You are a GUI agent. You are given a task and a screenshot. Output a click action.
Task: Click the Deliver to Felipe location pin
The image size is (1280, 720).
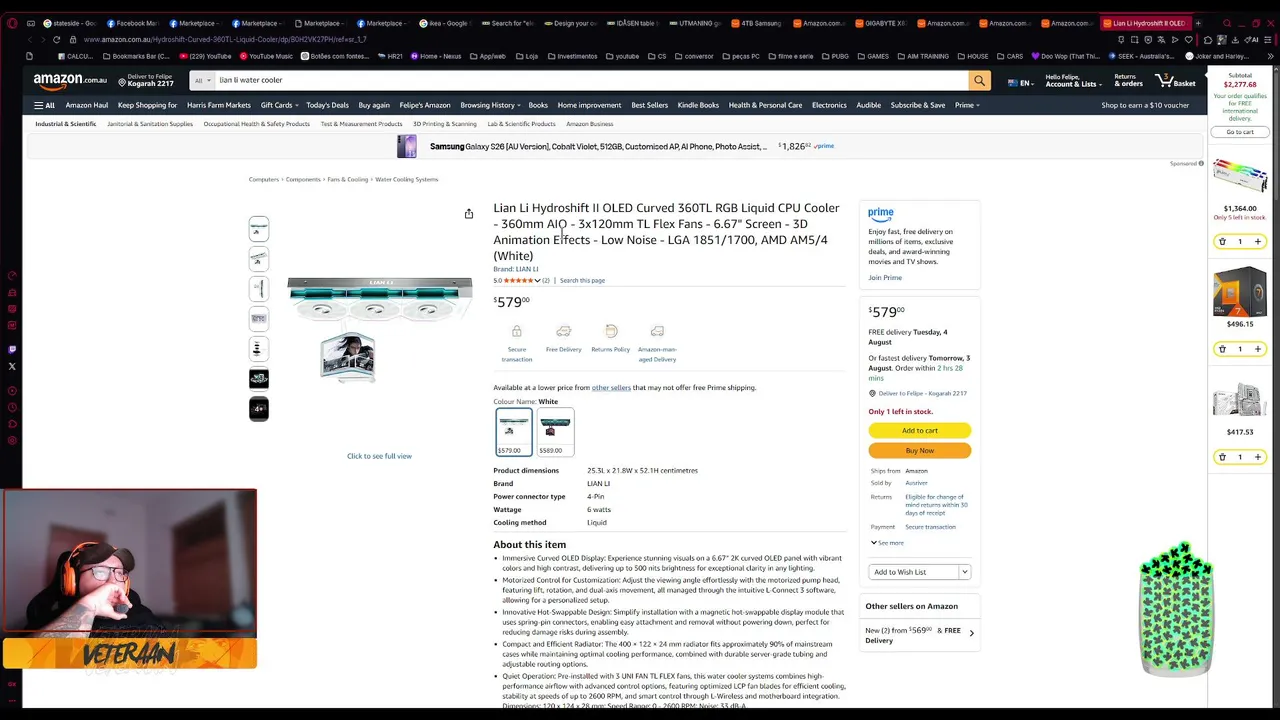(x=122, y=82)
